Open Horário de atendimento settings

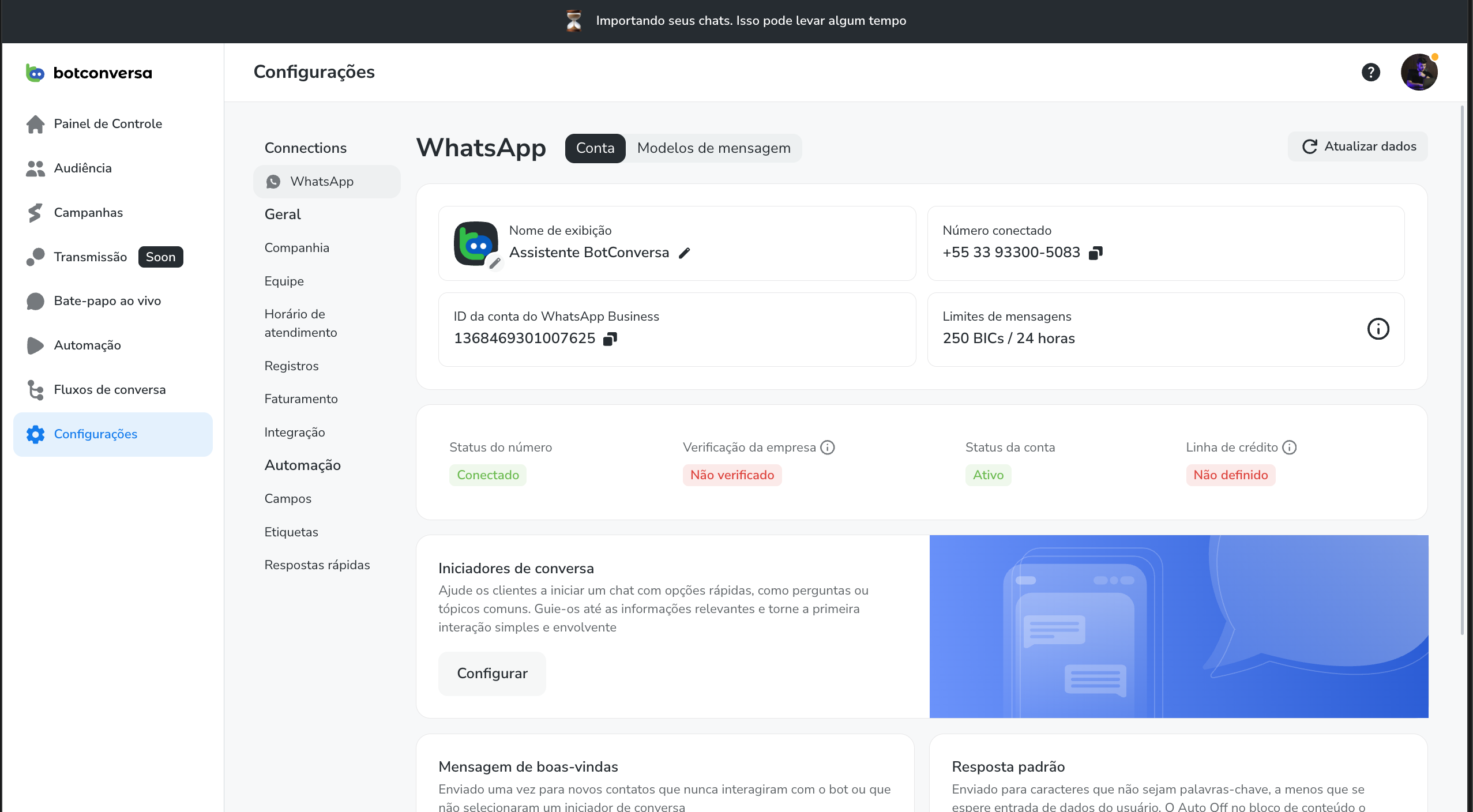pyautogui.click(x=300, y=323)
